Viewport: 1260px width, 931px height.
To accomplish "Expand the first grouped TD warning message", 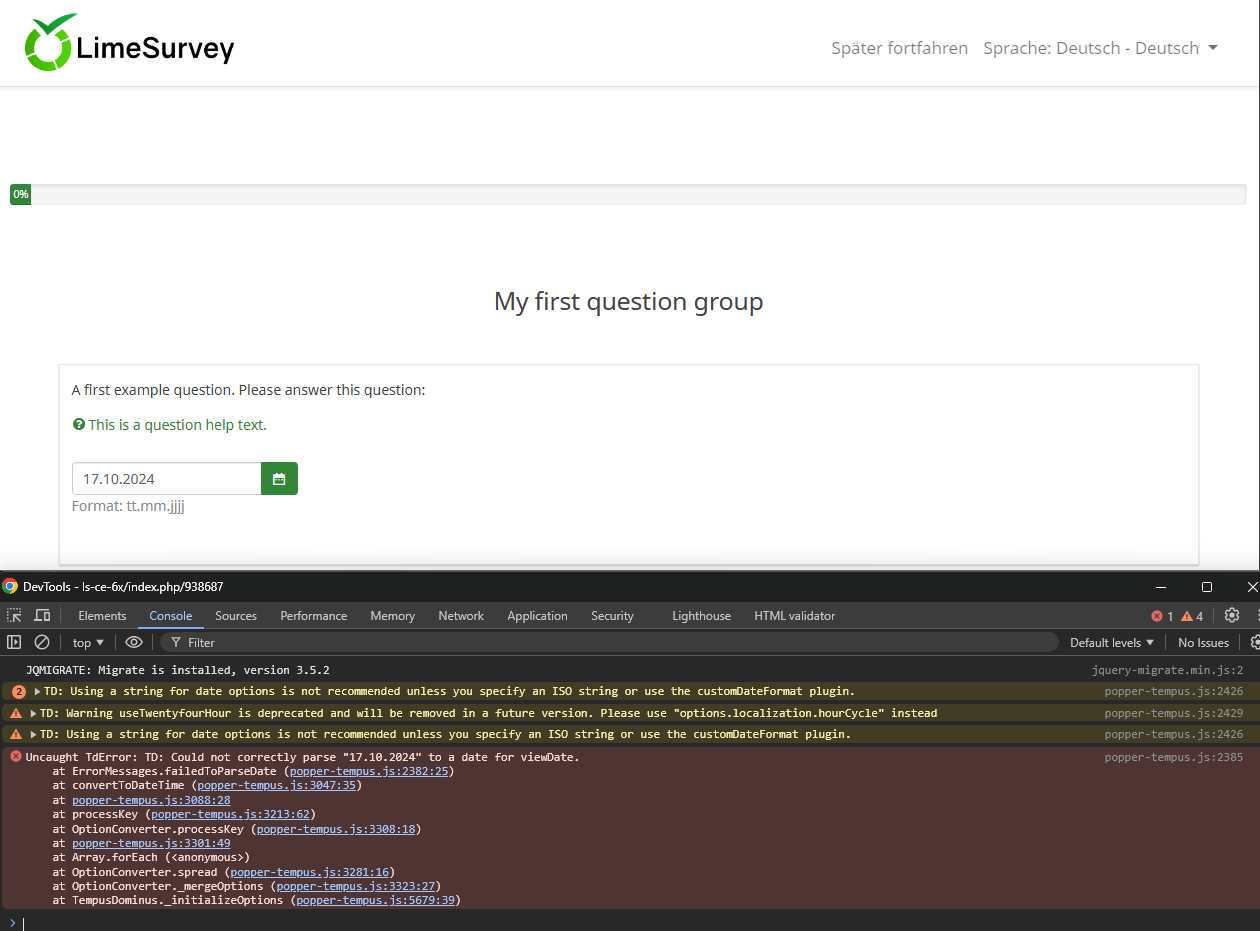I will (x=38, y=692).
